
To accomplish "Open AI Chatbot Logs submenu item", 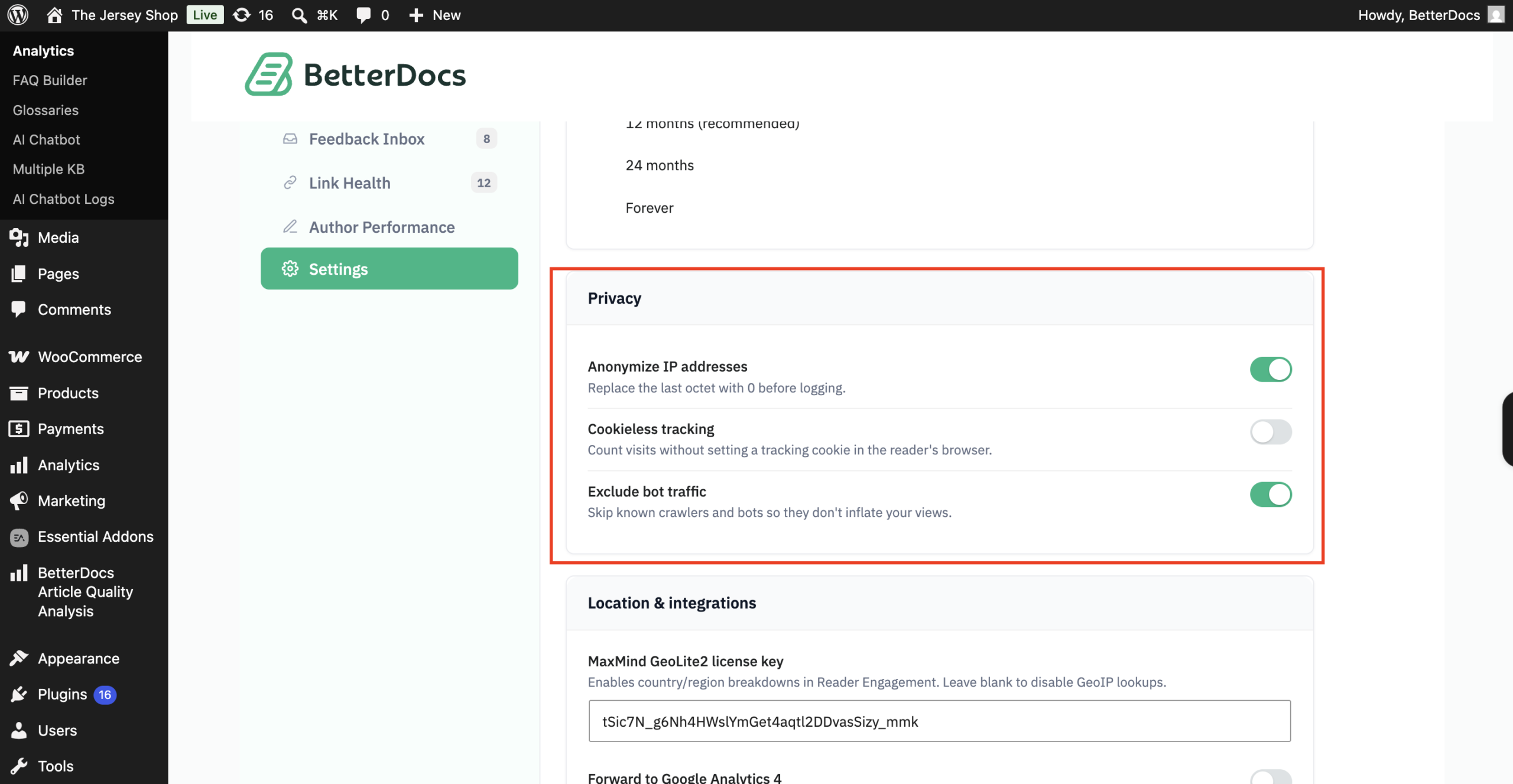I will tap(63, 199).
